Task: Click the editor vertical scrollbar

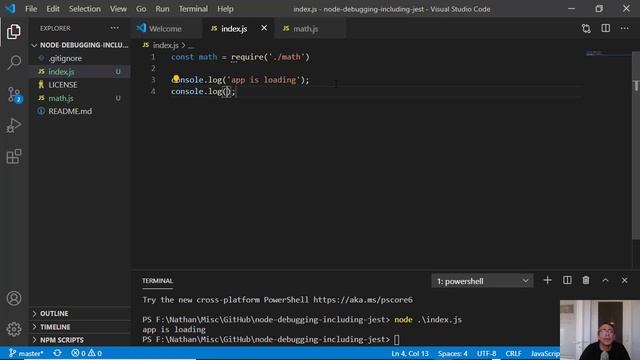Action: [636, 145]
